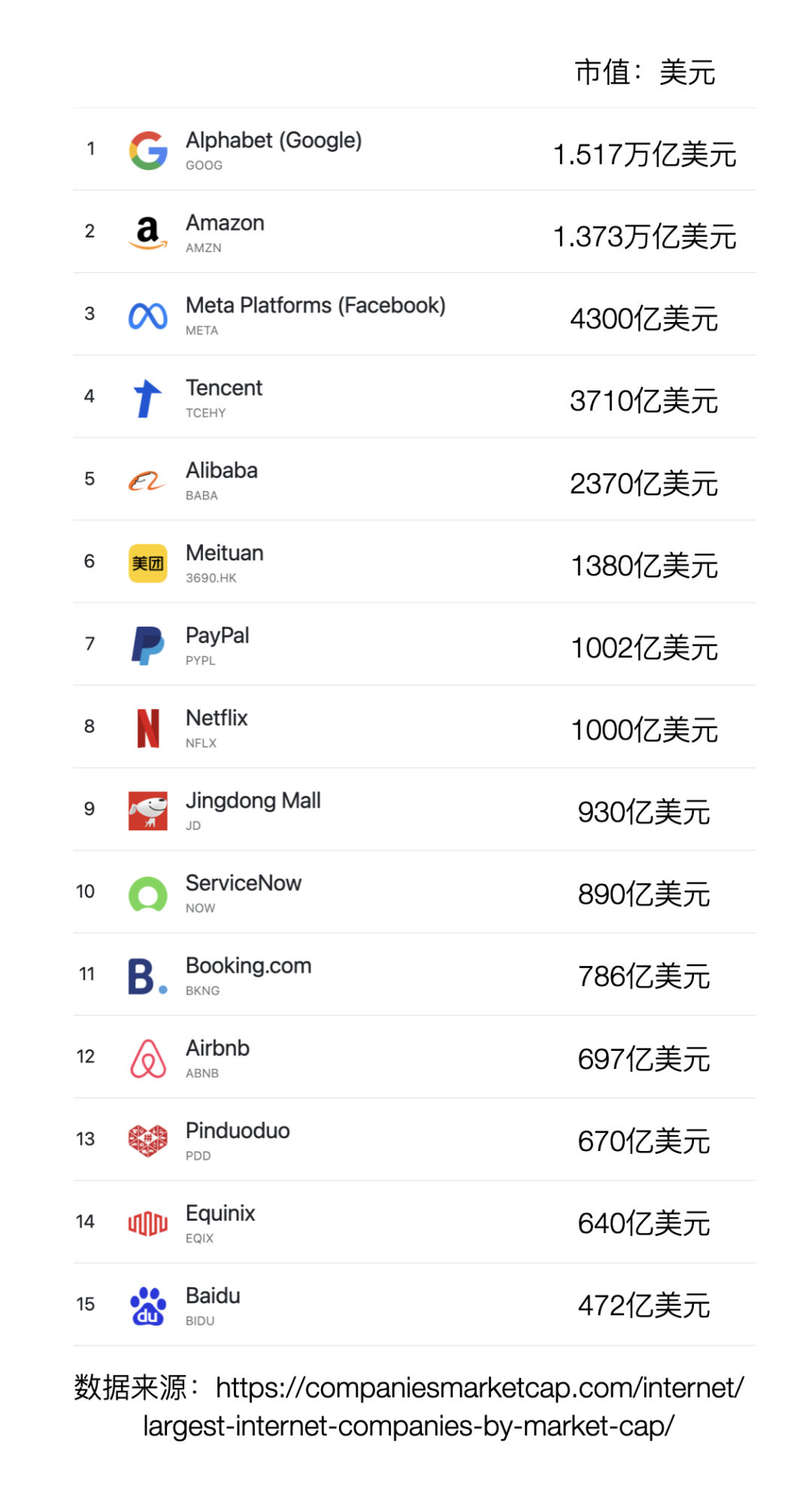Click the Amazon logo icon
The image size is (812, 1491).
(148, 232)
